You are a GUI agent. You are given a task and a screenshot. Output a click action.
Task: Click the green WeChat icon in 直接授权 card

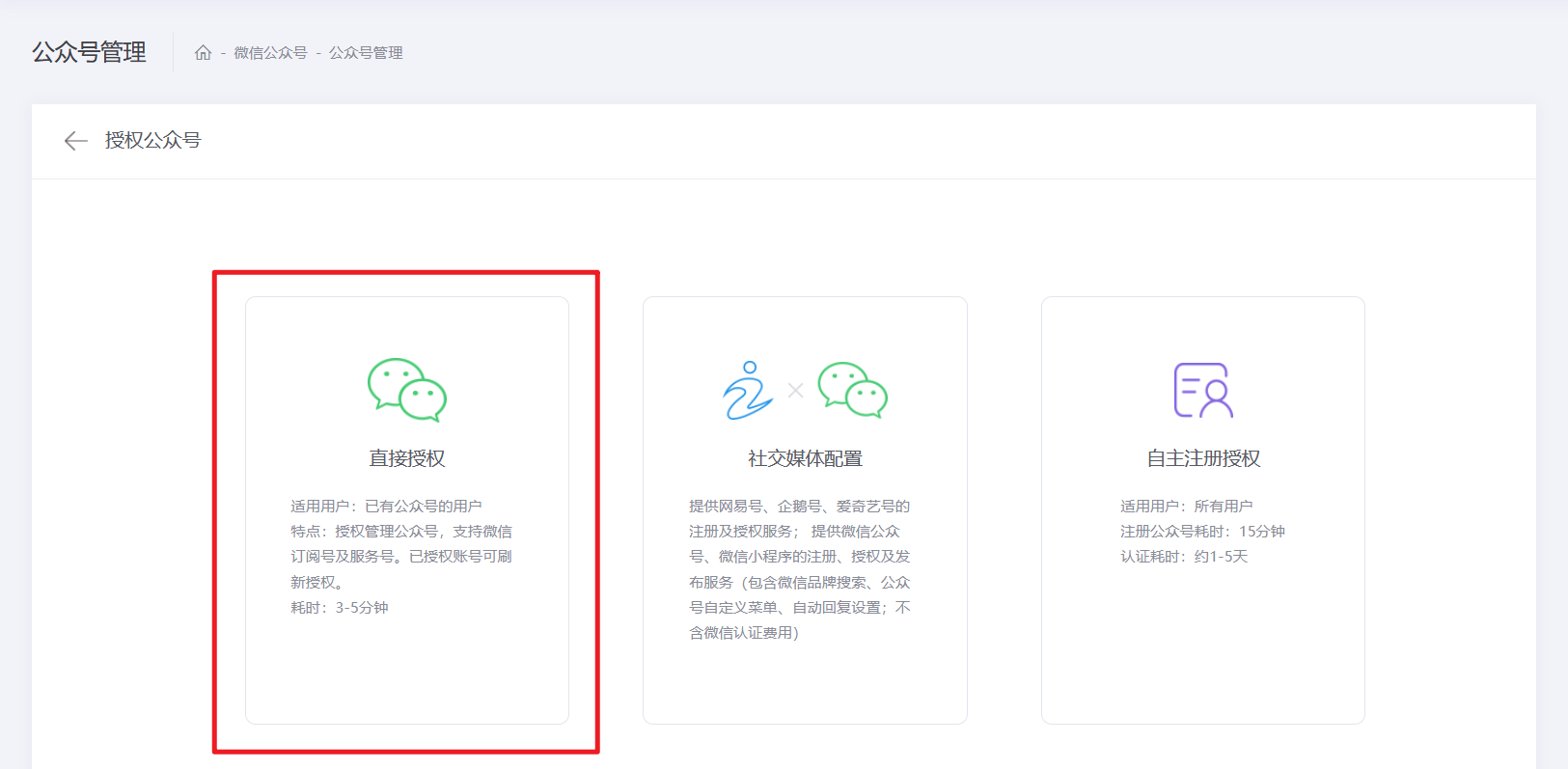point(407,390)
